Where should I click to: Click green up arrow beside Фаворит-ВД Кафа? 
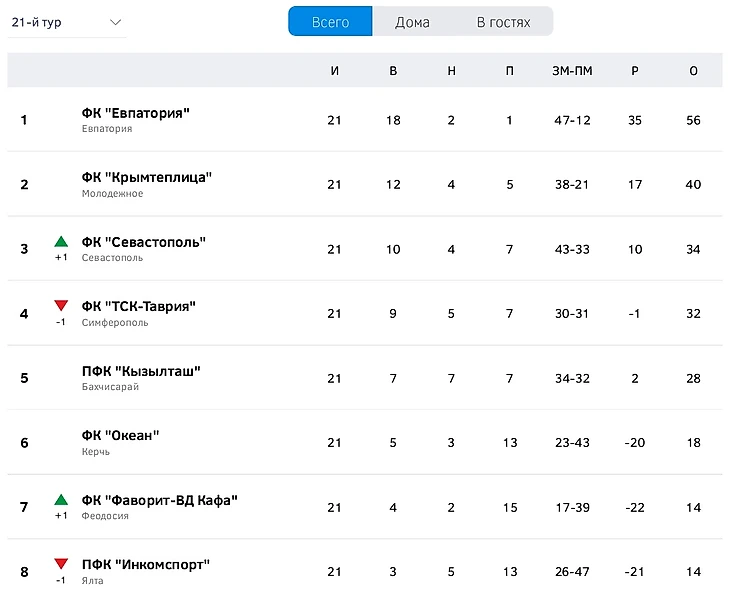click(61, 499)
